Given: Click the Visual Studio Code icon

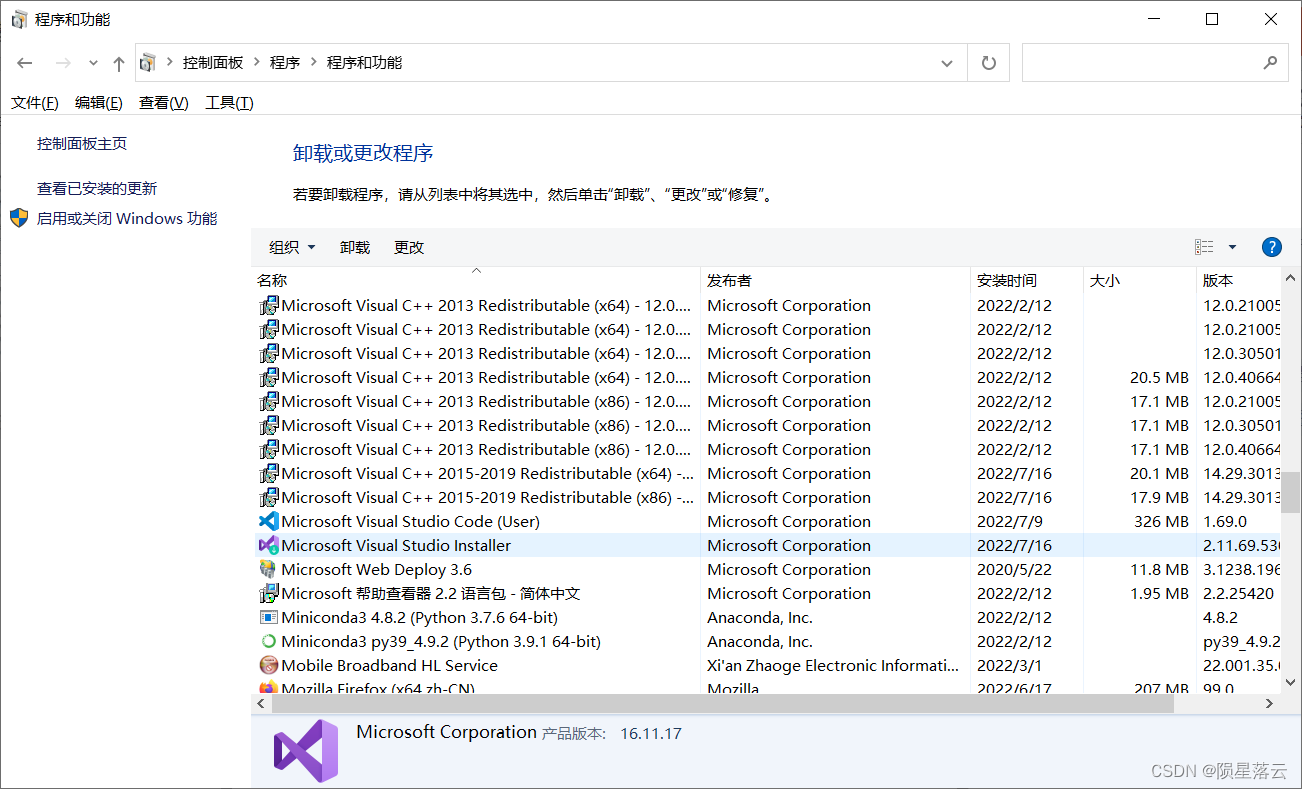Looking at the screenshot, I should 268,521.
